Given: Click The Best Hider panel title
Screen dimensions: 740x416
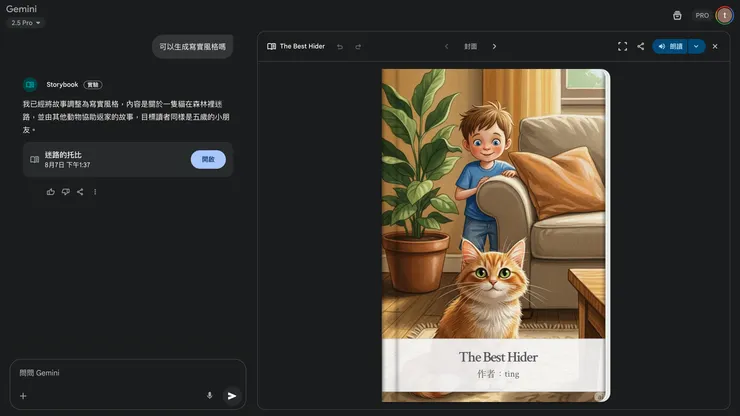Looking at the screenshot, I should (302, 46).
